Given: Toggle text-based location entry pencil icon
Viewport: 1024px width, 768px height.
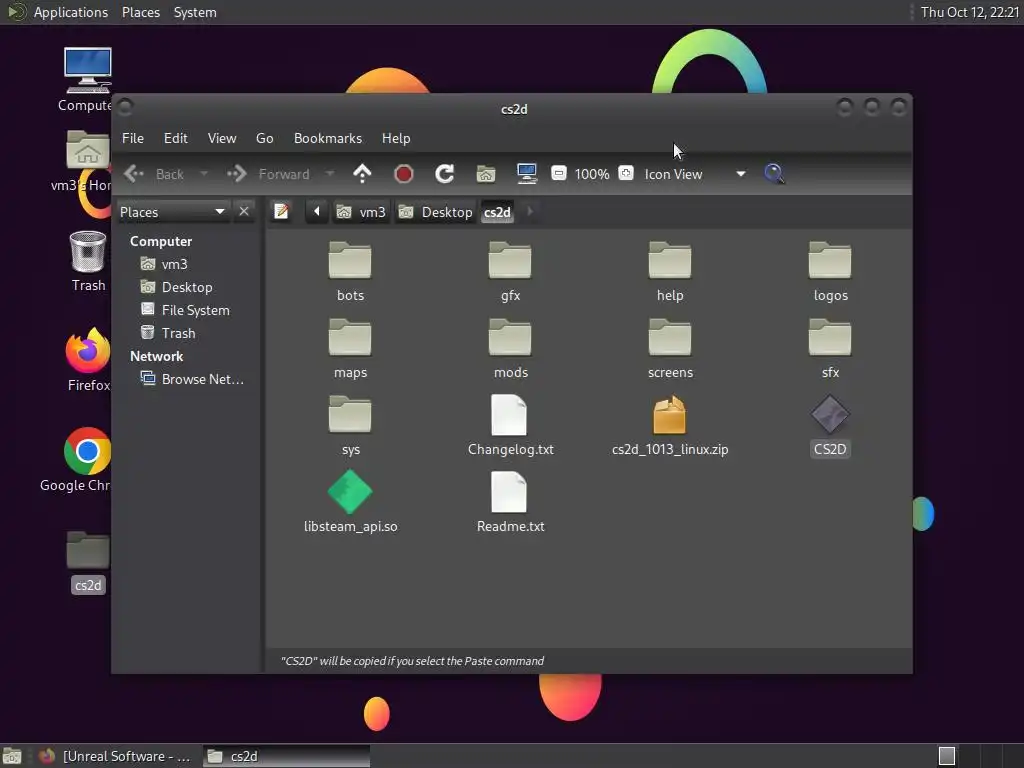Looking at the screenshot, I should (x=281, y=212).
